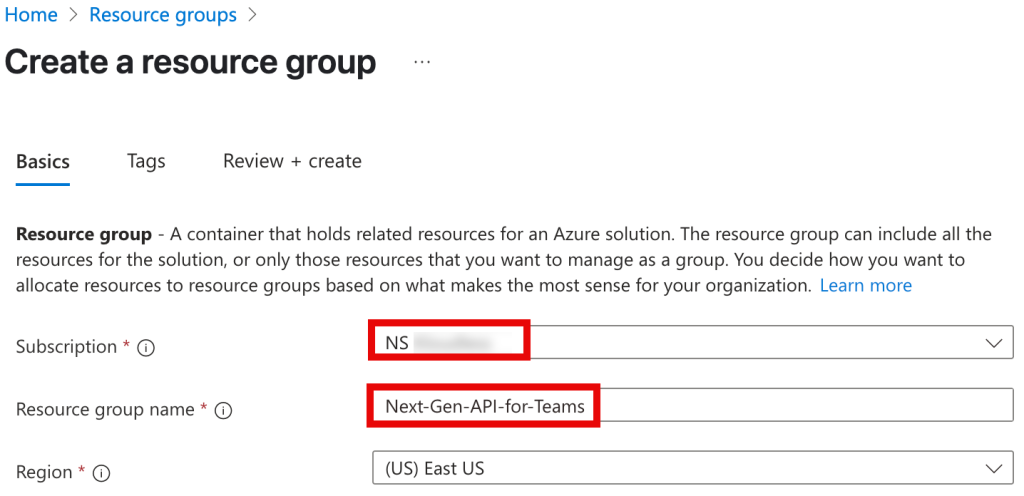Screen dimensions: 1024x496
Task: Click into the Resource group name field
Action: (x=692, y=407)
